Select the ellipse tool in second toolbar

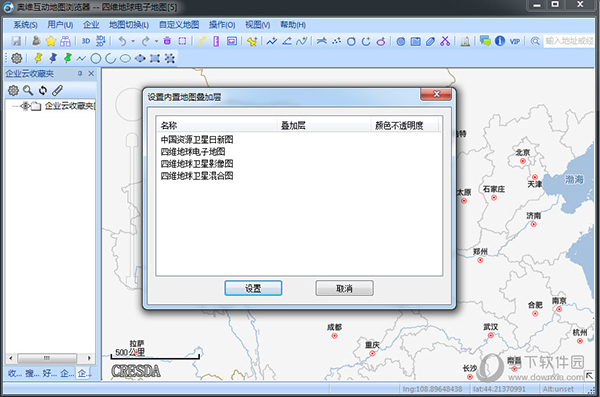tap(125, 59)
